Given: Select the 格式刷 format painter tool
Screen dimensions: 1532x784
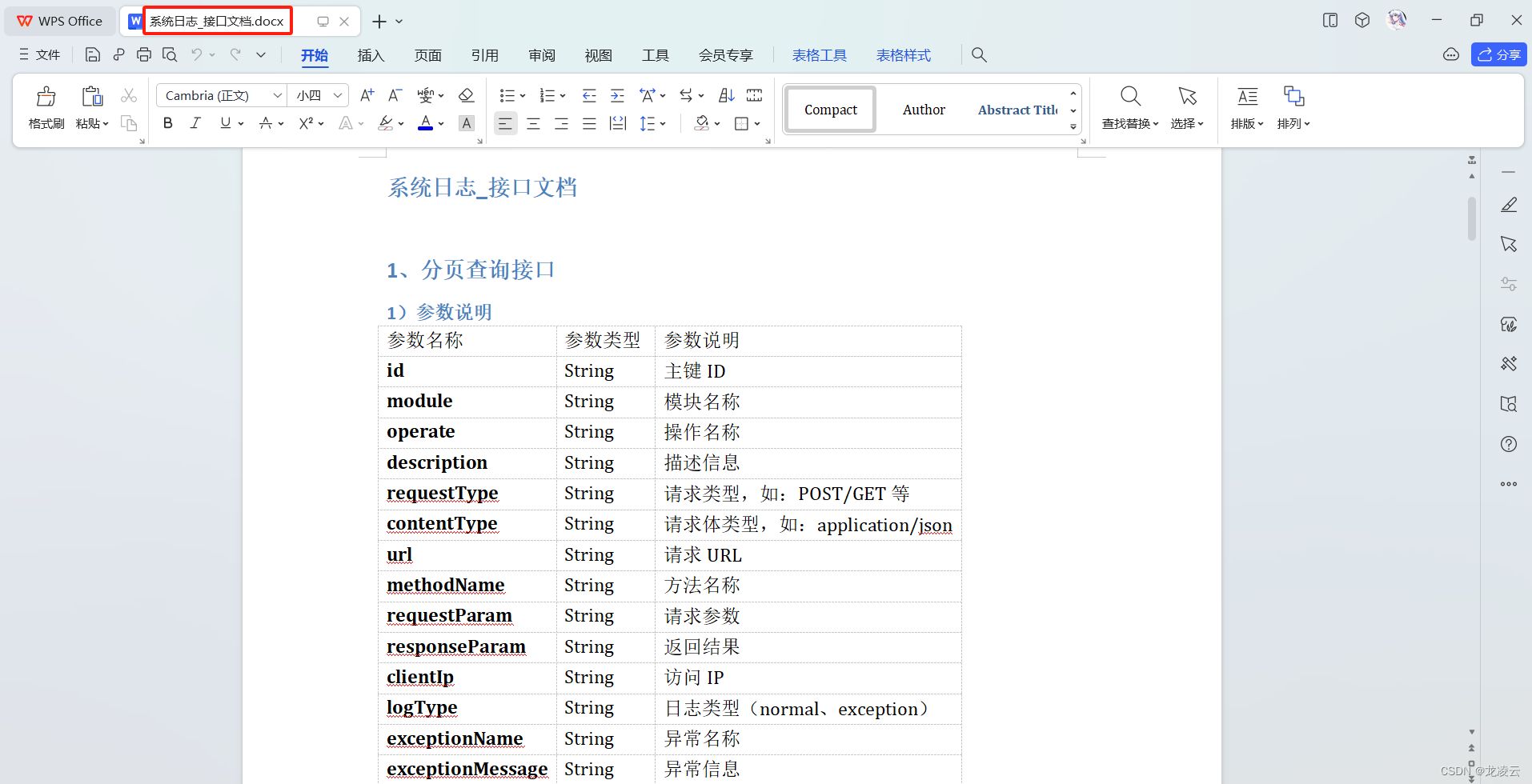Looking at the screenshot, I should pos(46,106).
